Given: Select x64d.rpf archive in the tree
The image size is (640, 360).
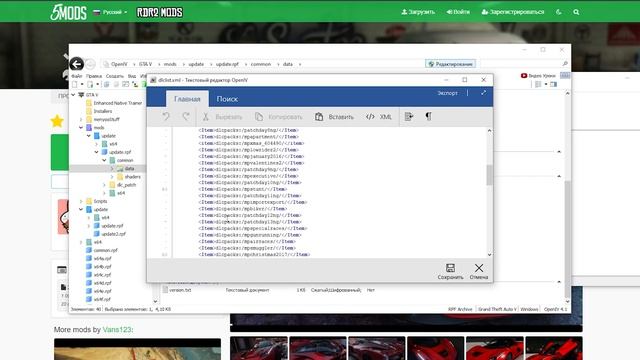Looking at the screenshot, I should (98, 283).
